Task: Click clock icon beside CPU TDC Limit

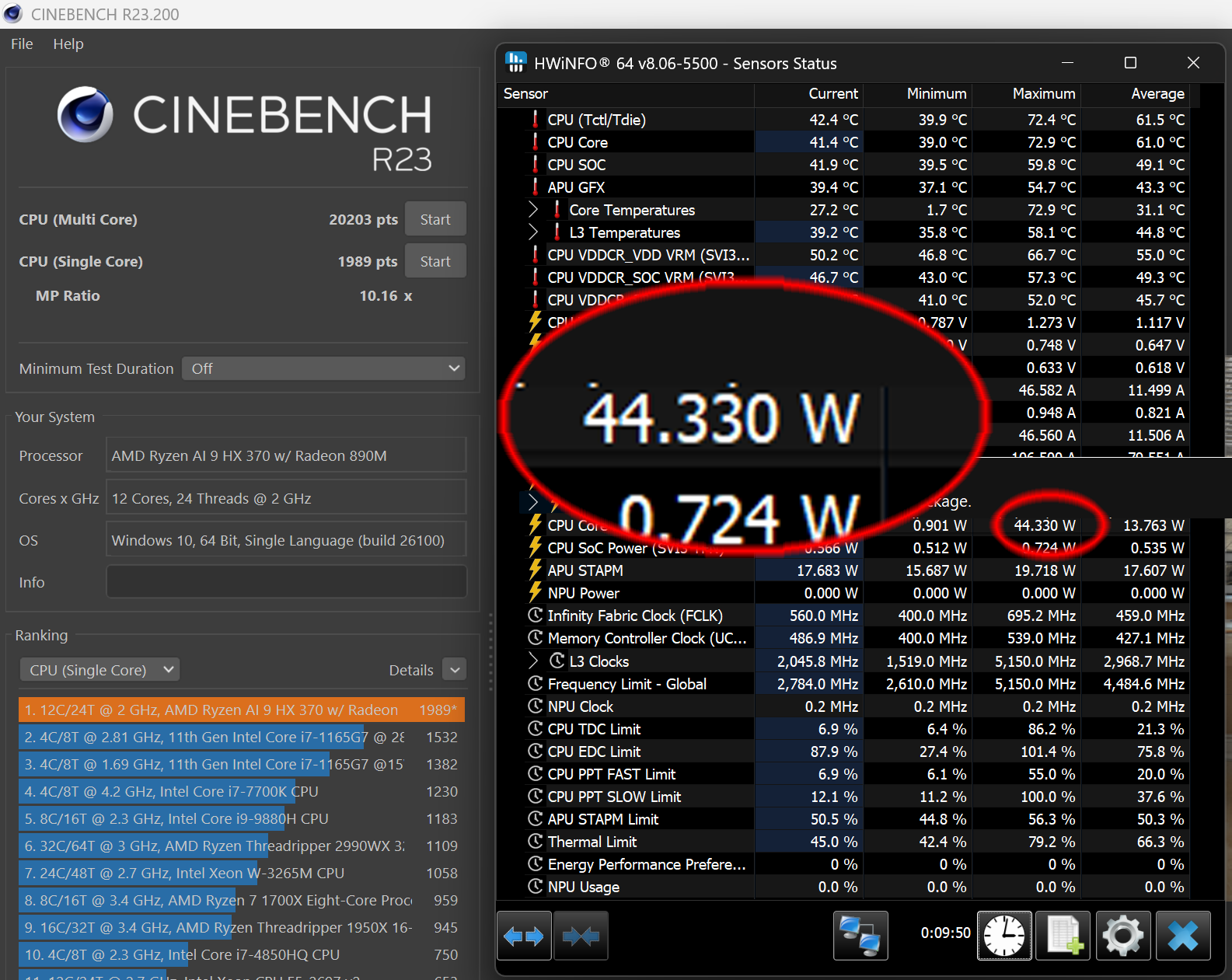Action: [x=535, y=728]
